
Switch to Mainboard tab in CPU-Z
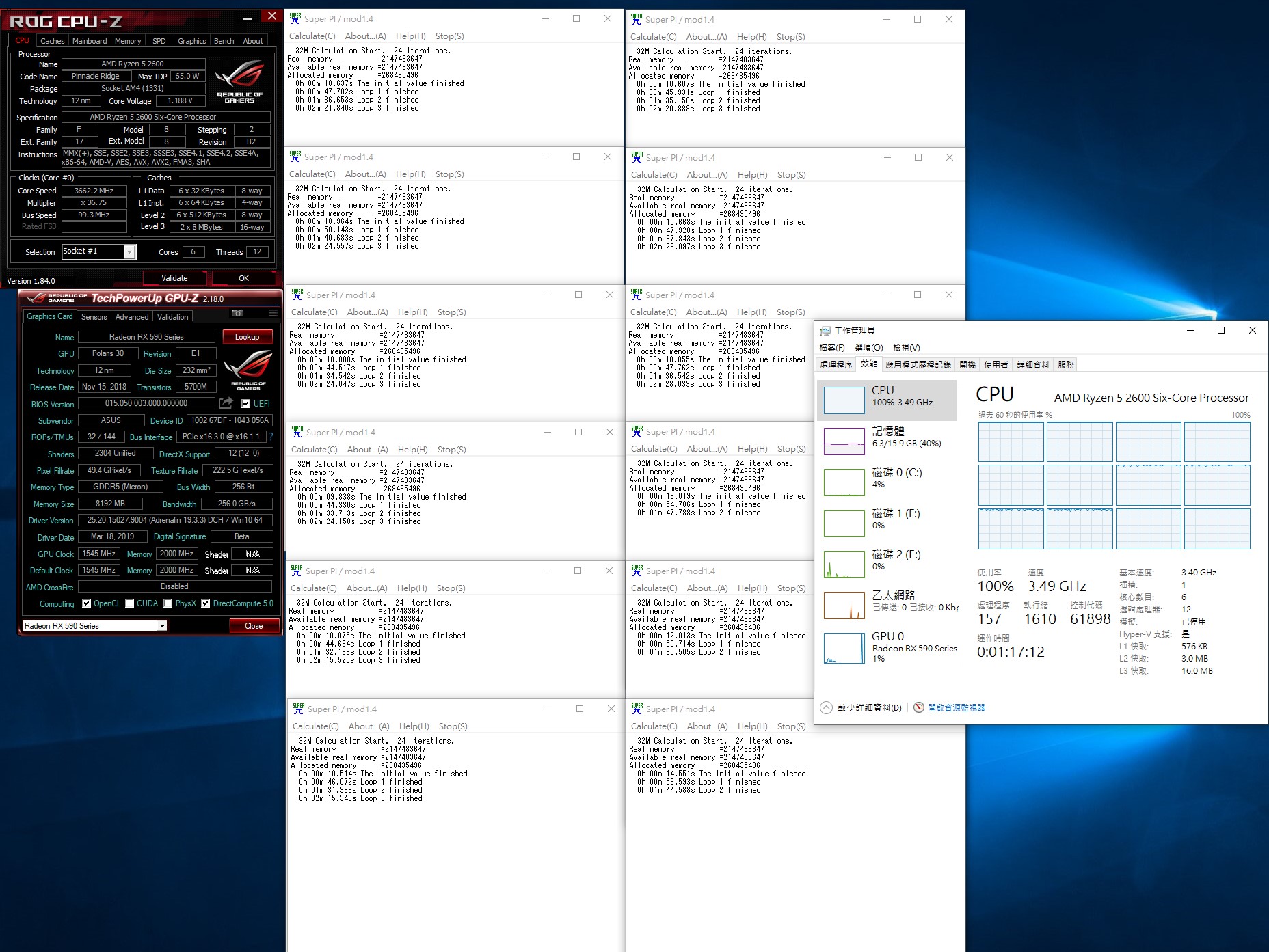coord(90,41)
